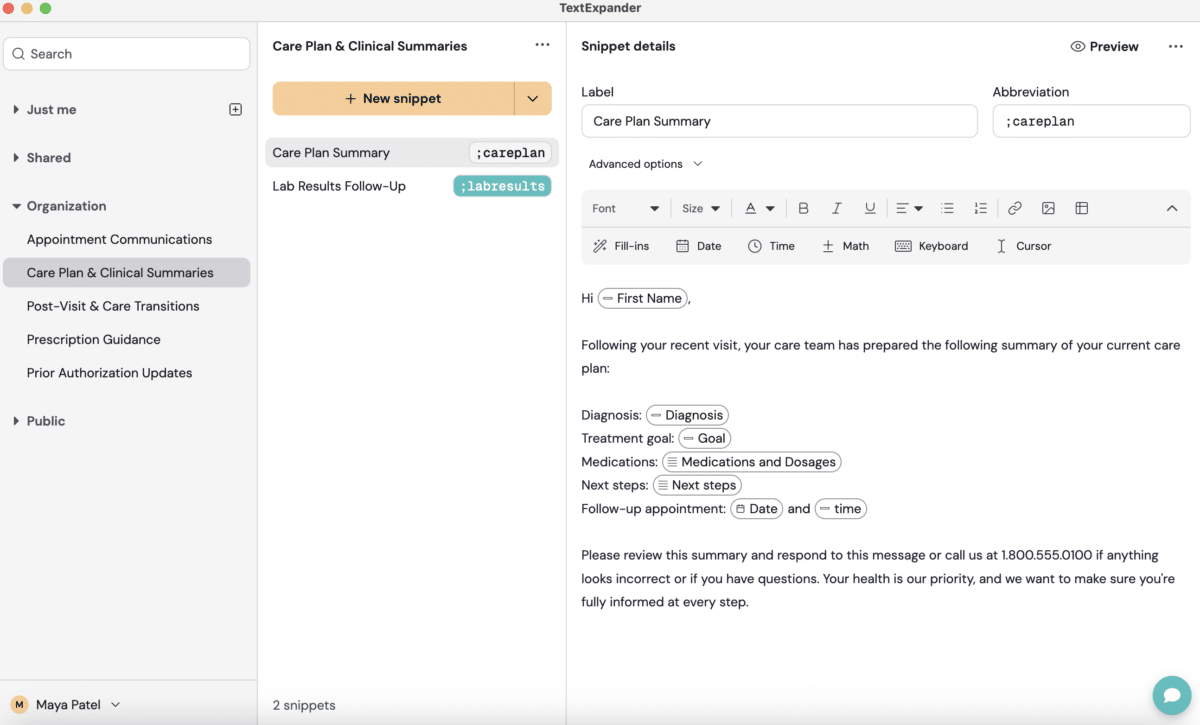This screenshot has width=1200, height=725.
Task: Insert a Cursor position macro
Action: 1023,246
